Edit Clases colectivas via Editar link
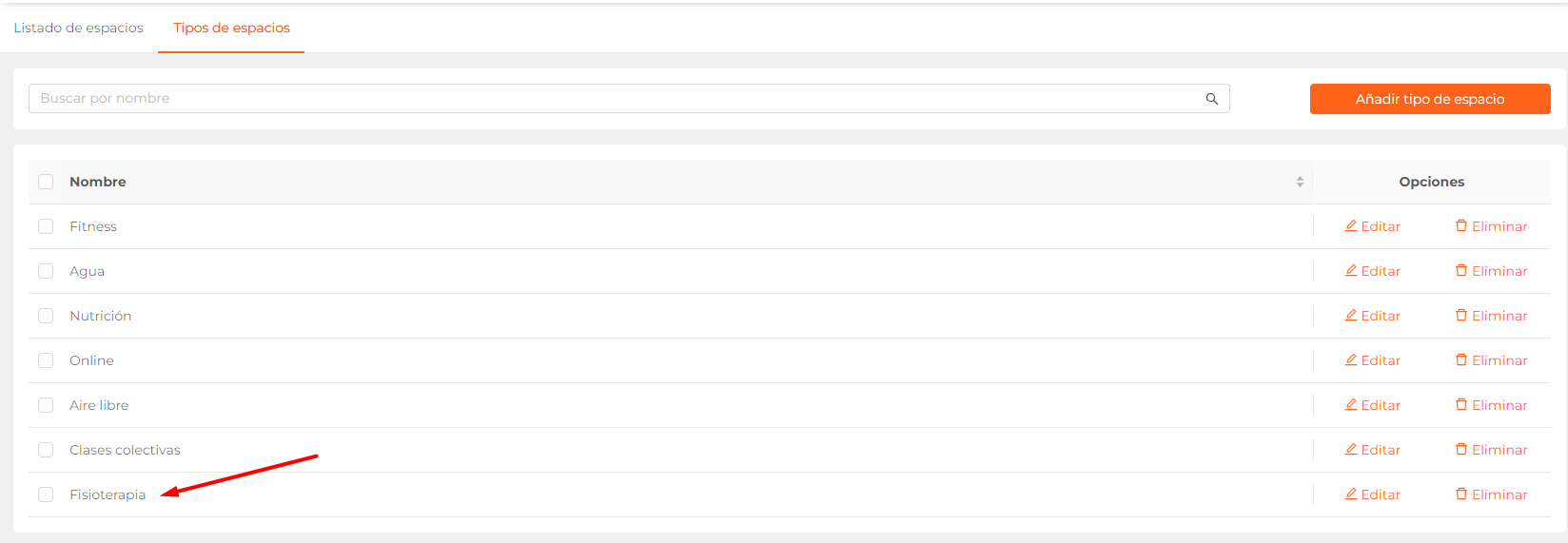1568x543 pixels. point(1372,450)
